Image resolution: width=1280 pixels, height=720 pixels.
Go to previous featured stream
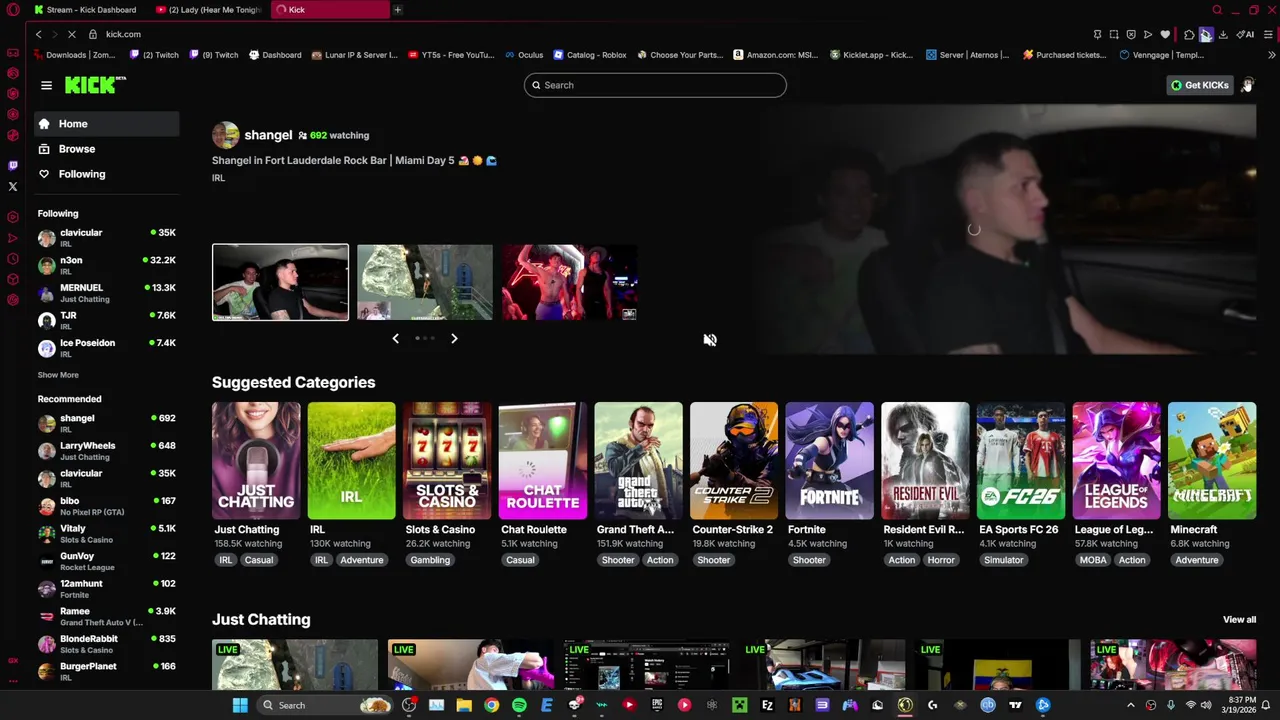(x=395, y=339)
